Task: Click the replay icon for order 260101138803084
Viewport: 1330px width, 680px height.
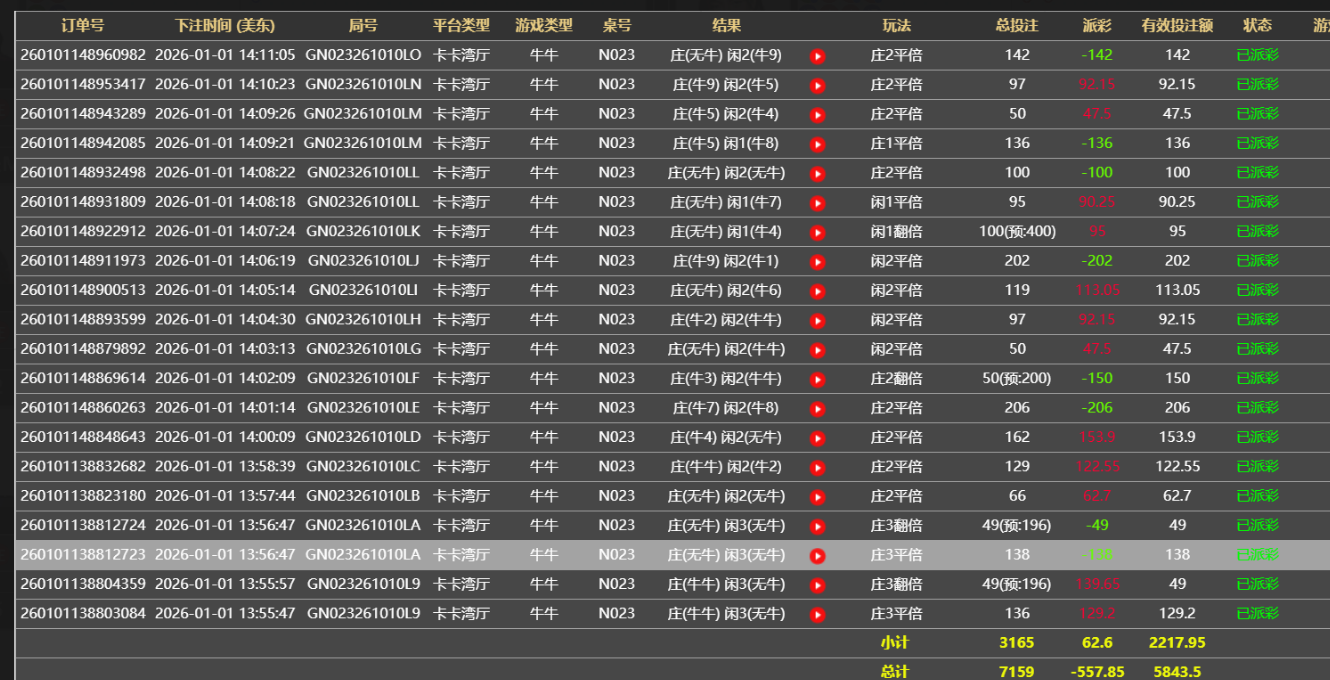Action: pyautogui.click(x=817, y=615)
